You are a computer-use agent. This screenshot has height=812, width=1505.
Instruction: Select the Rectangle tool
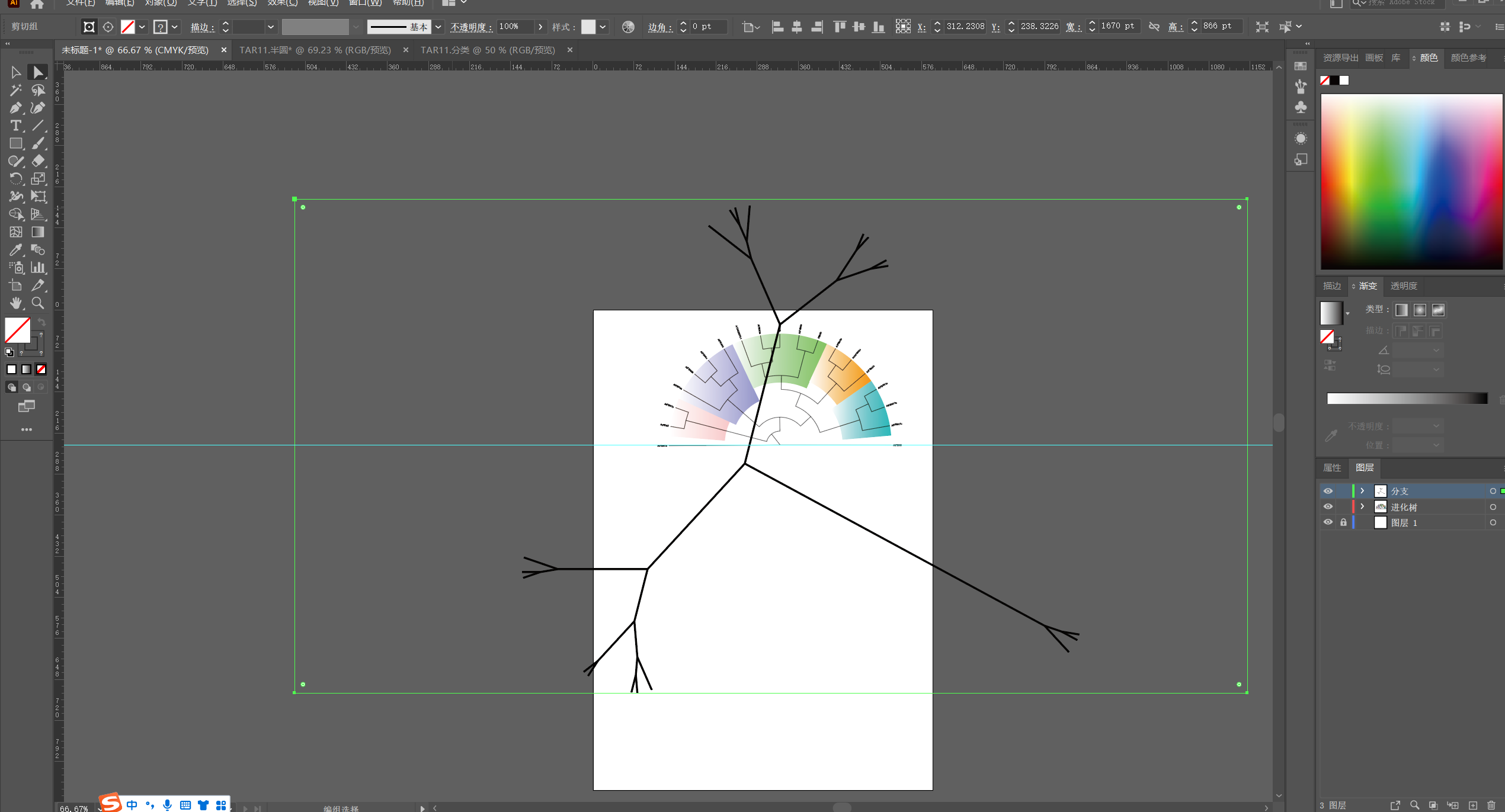[x=15, y=143]
